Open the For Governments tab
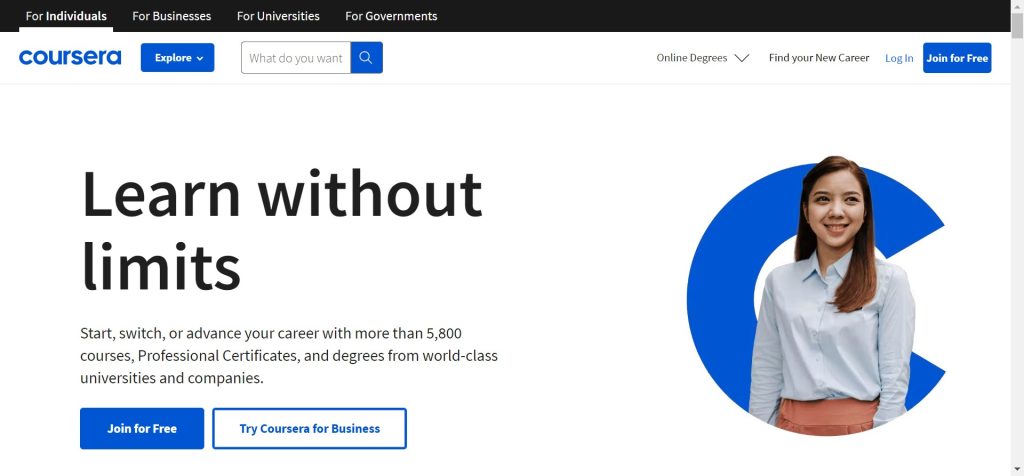Viewport: 1024px width, 476px height. coord(391,16)
